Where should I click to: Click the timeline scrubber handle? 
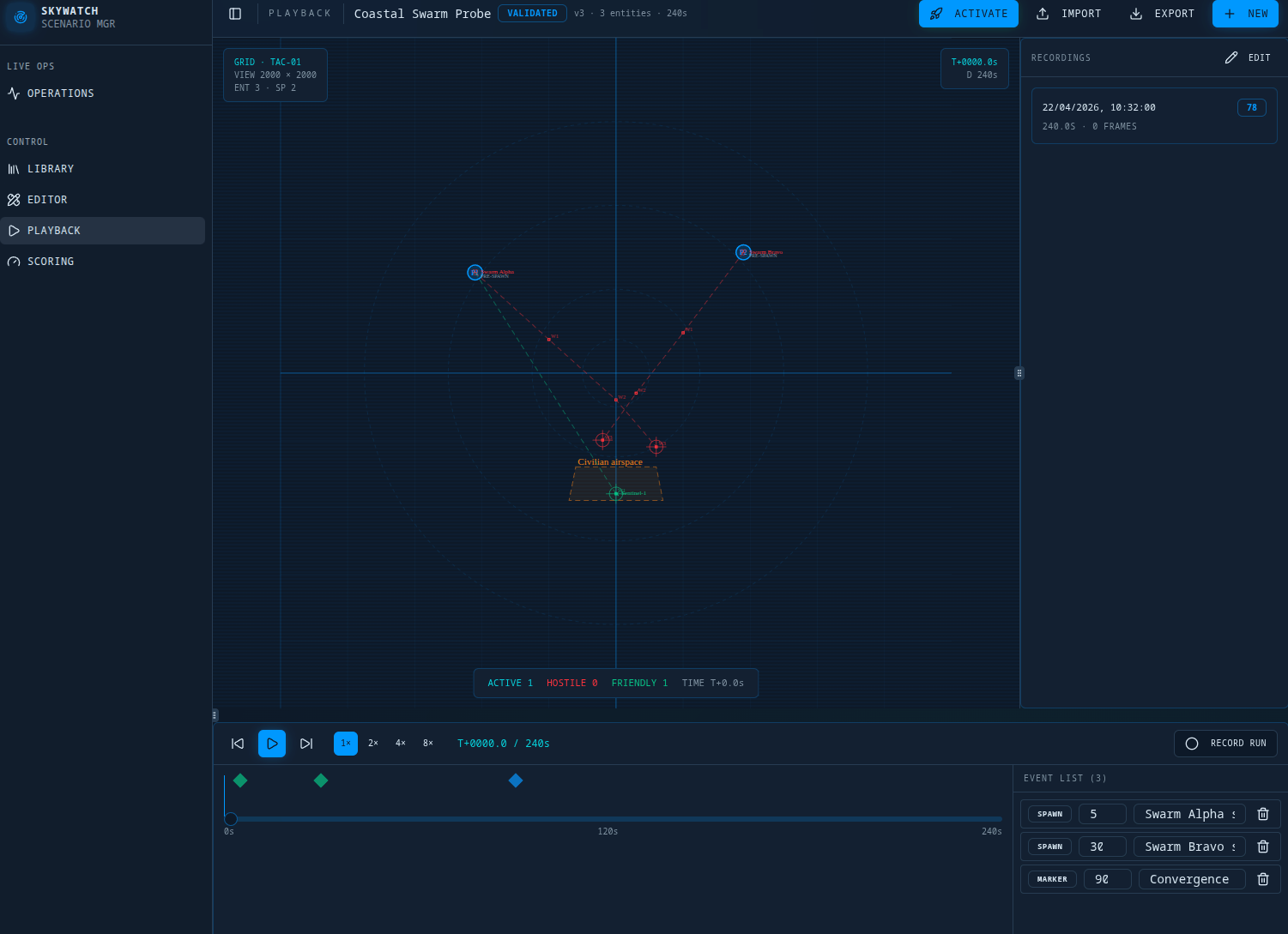(230, 819)
